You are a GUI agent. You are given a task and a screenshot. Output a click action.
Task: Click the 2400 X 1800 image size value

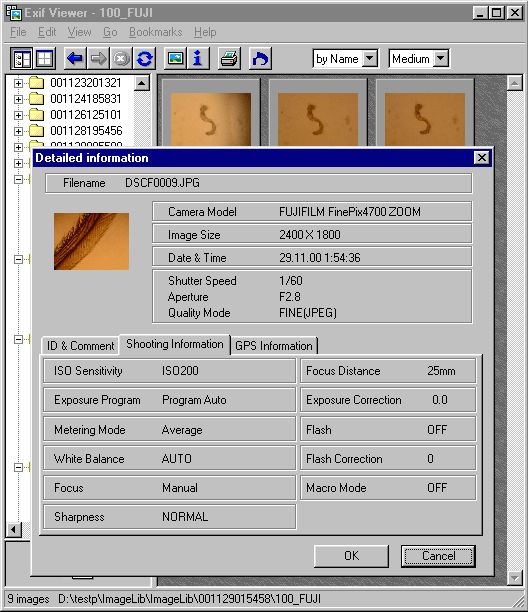click(x=310, y=235)
